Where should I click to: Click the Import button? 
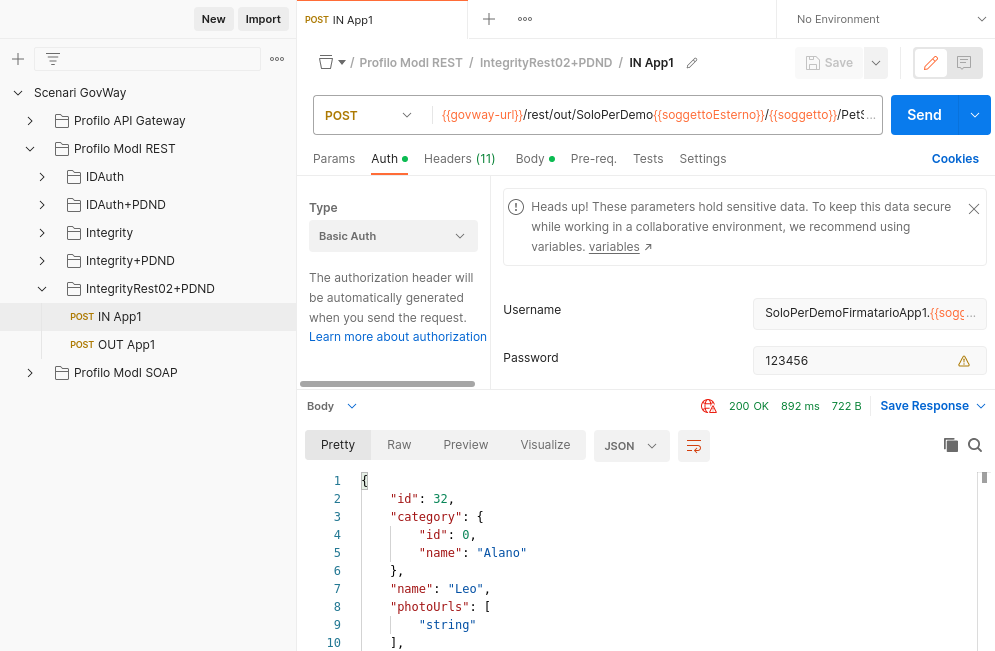(263, 19)
